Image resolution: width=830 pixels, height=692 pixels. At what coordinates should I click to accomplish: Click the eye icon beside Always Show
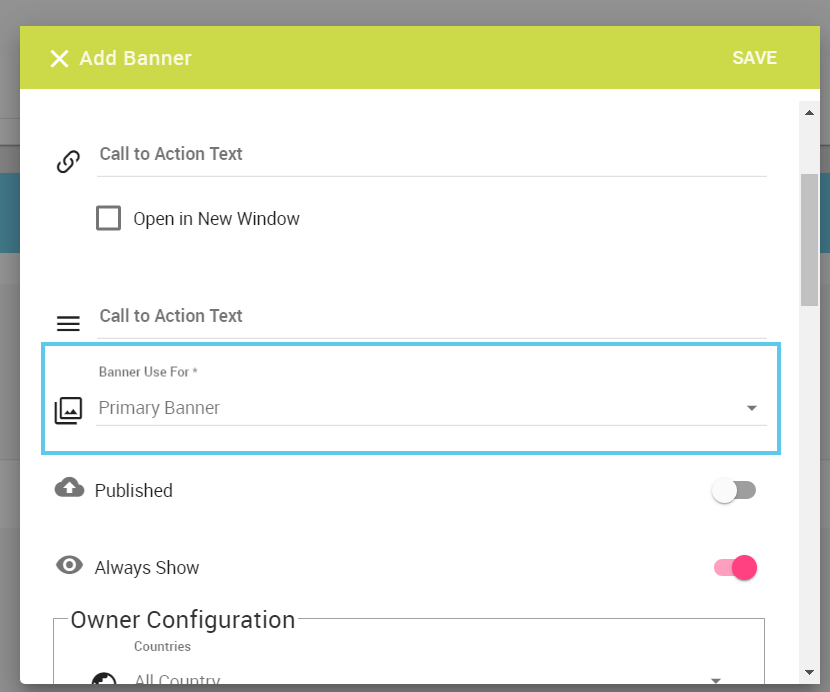pos(69,565)
